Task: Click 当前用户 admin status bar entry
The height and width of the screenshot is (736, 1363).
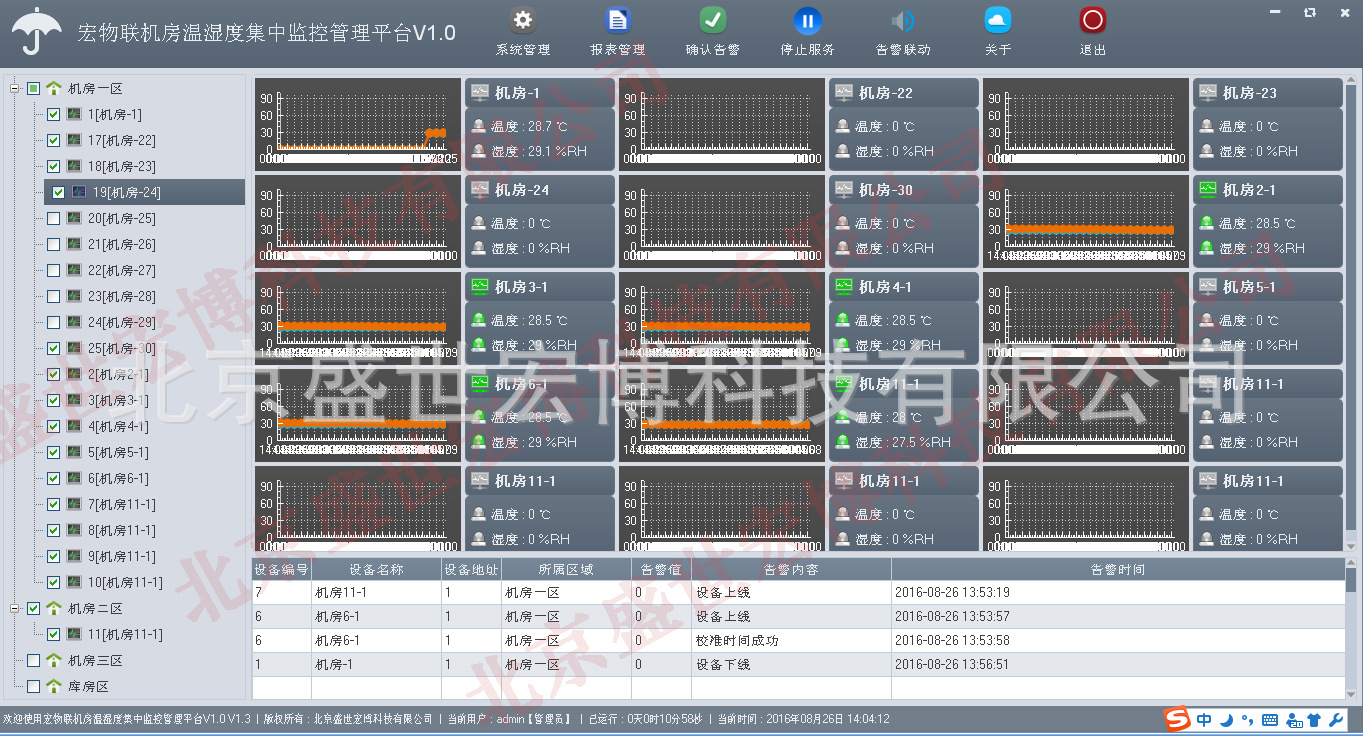Action: (510, 719)
